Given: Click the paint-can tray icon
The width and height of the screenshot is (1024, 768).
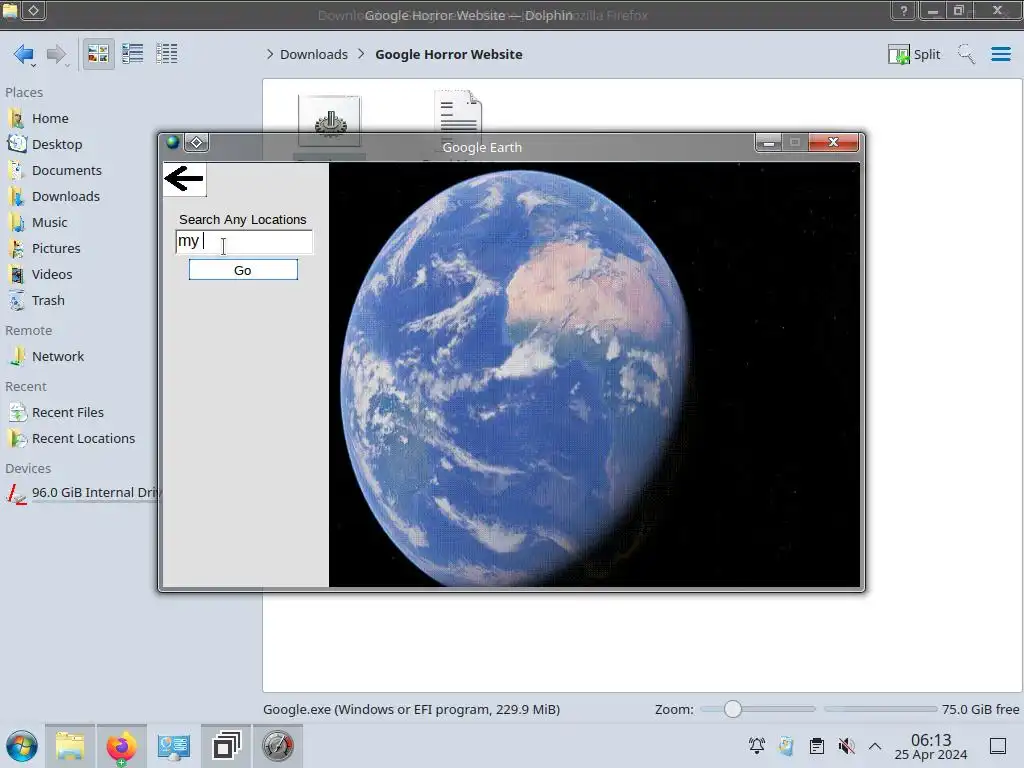Looking at the screenshot, I should coord(786,746).
